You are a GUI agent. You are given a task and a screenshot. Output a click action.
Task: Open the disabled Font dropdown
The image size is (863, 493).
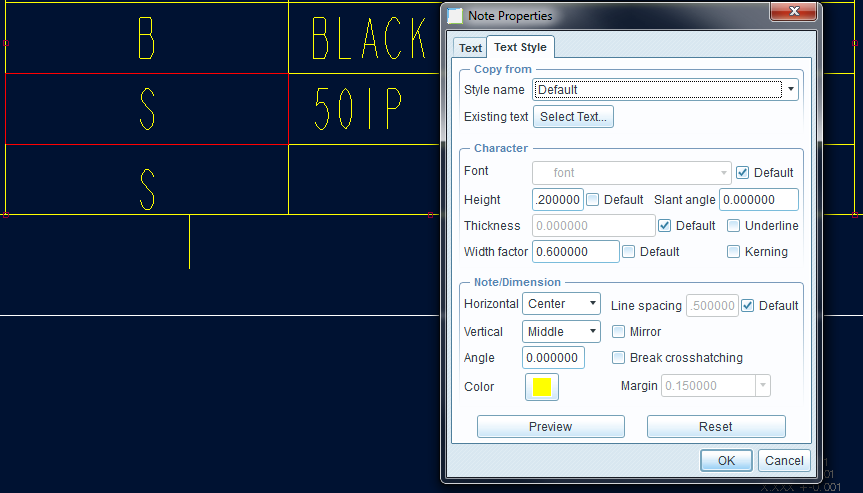click(x=631, y=173)
